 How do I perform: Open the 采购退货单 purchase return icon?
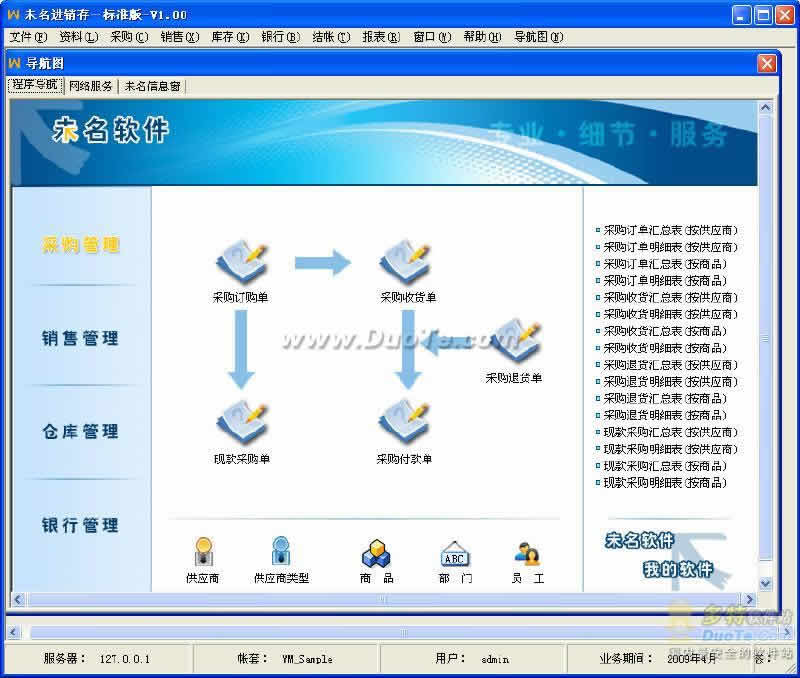[x=515, y=341]
